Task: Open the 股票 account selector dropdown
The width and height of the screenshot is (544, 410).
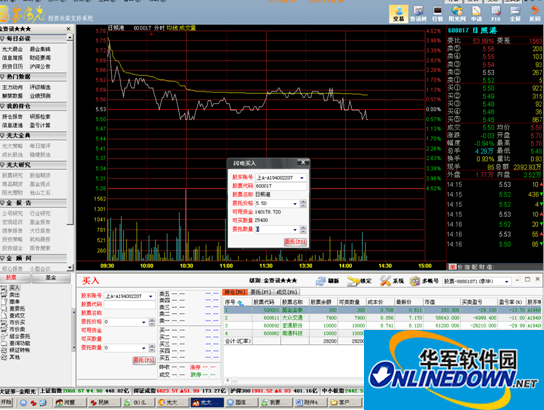Action: coord(507,281)
